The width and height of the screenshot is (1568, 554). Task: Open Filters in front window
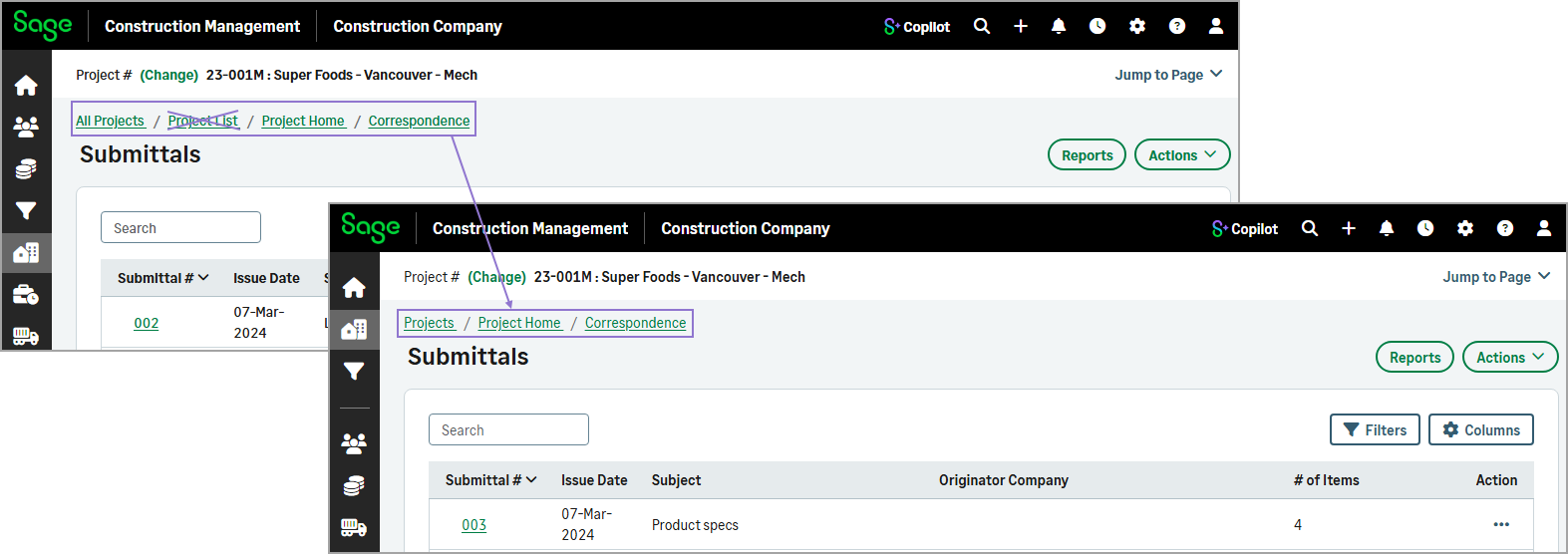1375,430
